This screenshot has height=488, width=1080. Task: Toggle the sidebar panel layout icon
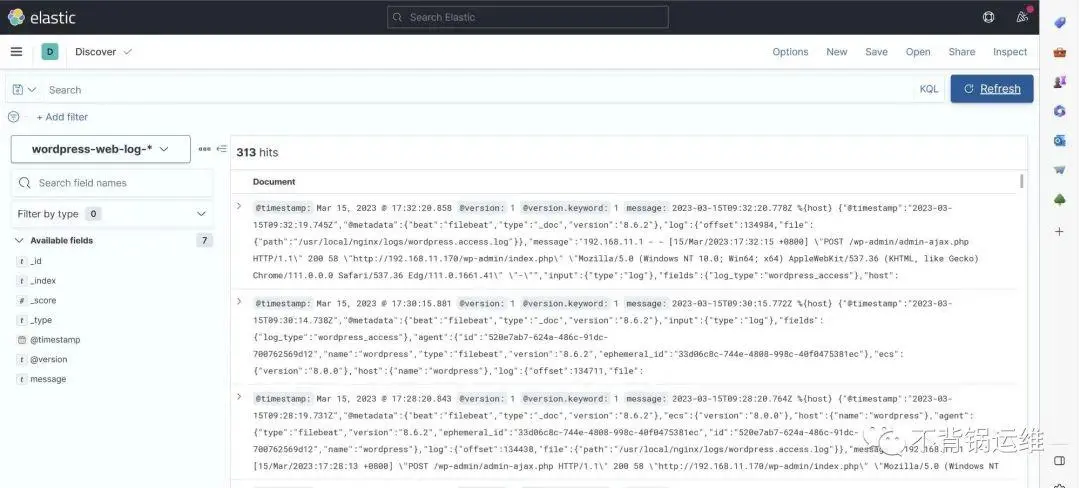(1060, 460)
